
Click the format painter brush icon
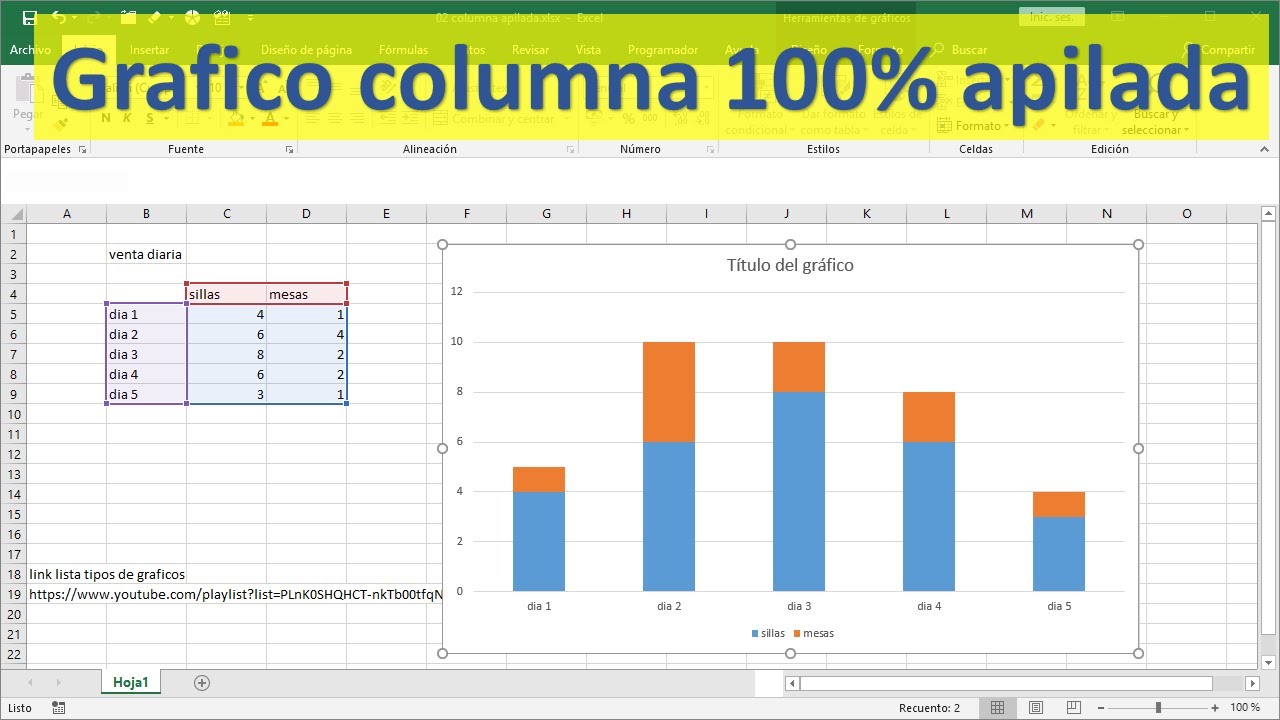pos(60,125)
